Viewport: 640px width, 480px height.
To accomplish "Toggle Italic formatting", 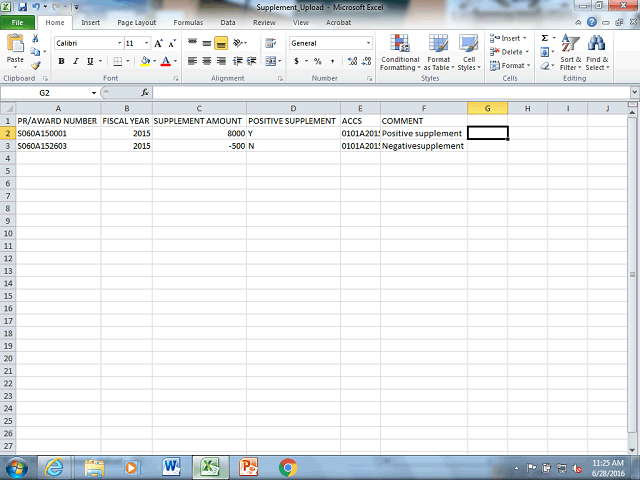I will click(x=75, y=61).
